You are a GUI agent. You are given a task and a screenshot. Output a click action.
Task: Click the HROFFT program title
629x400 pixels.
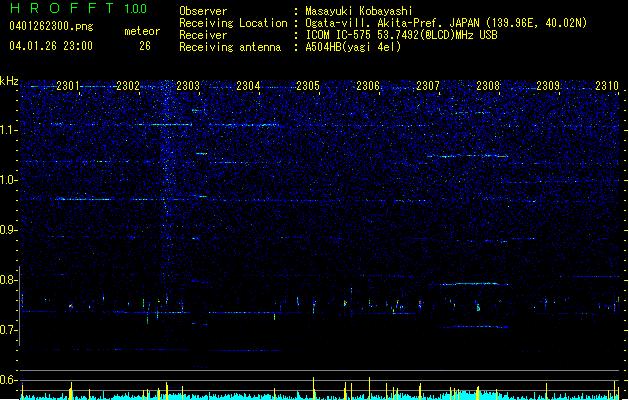coord(62,8)
